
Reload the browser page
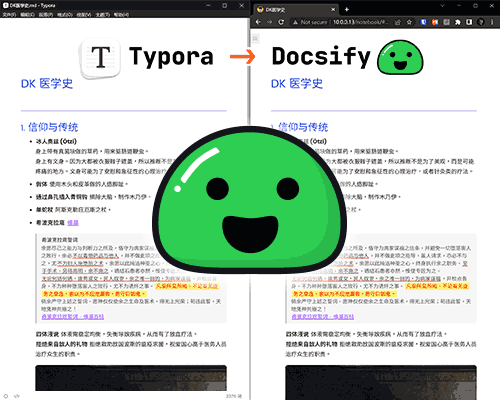(x=281, y=22)
